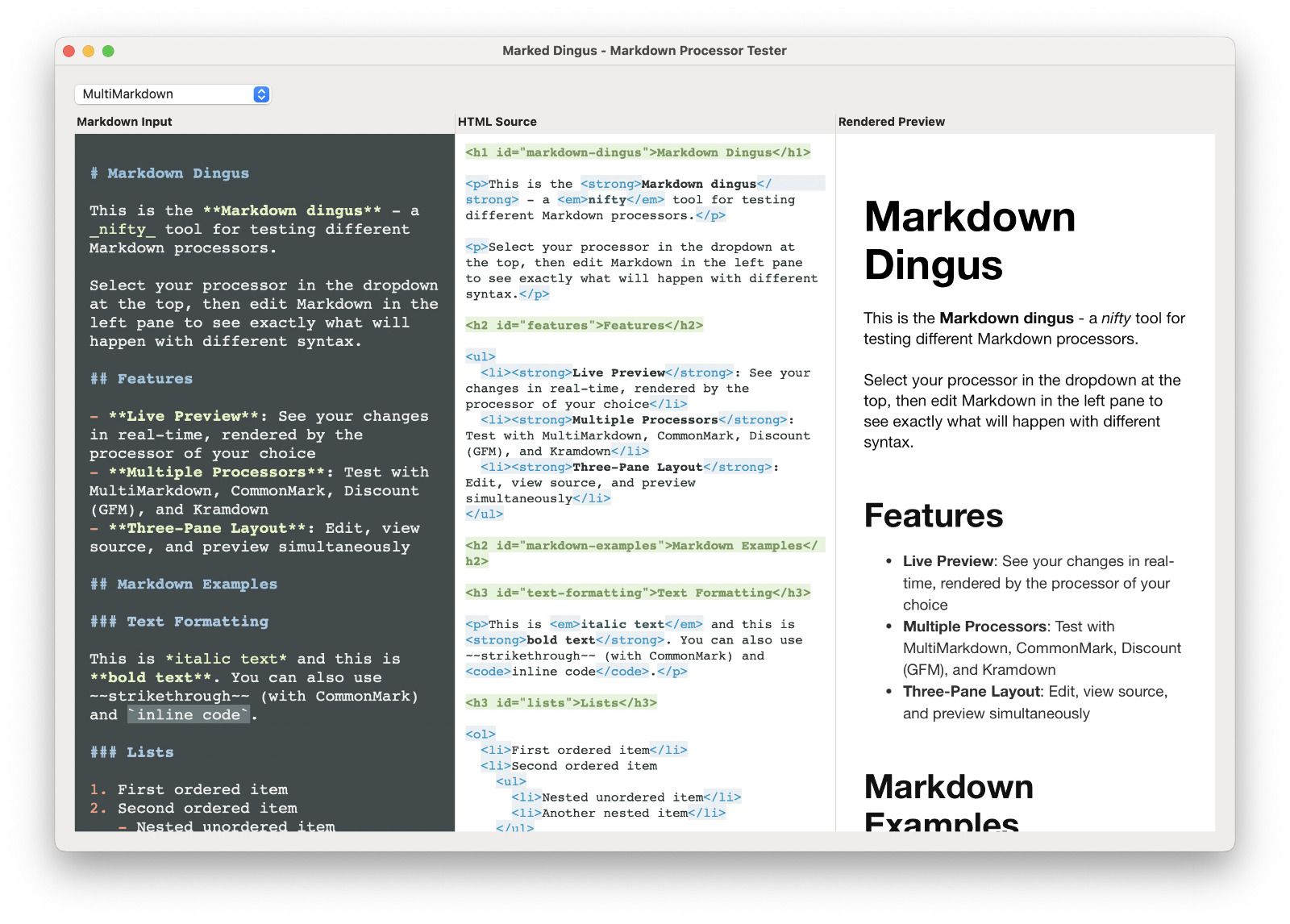Close the Marked Dingus window
Viewport: 1290px width, 924px height.
click(x=69, y=51)
